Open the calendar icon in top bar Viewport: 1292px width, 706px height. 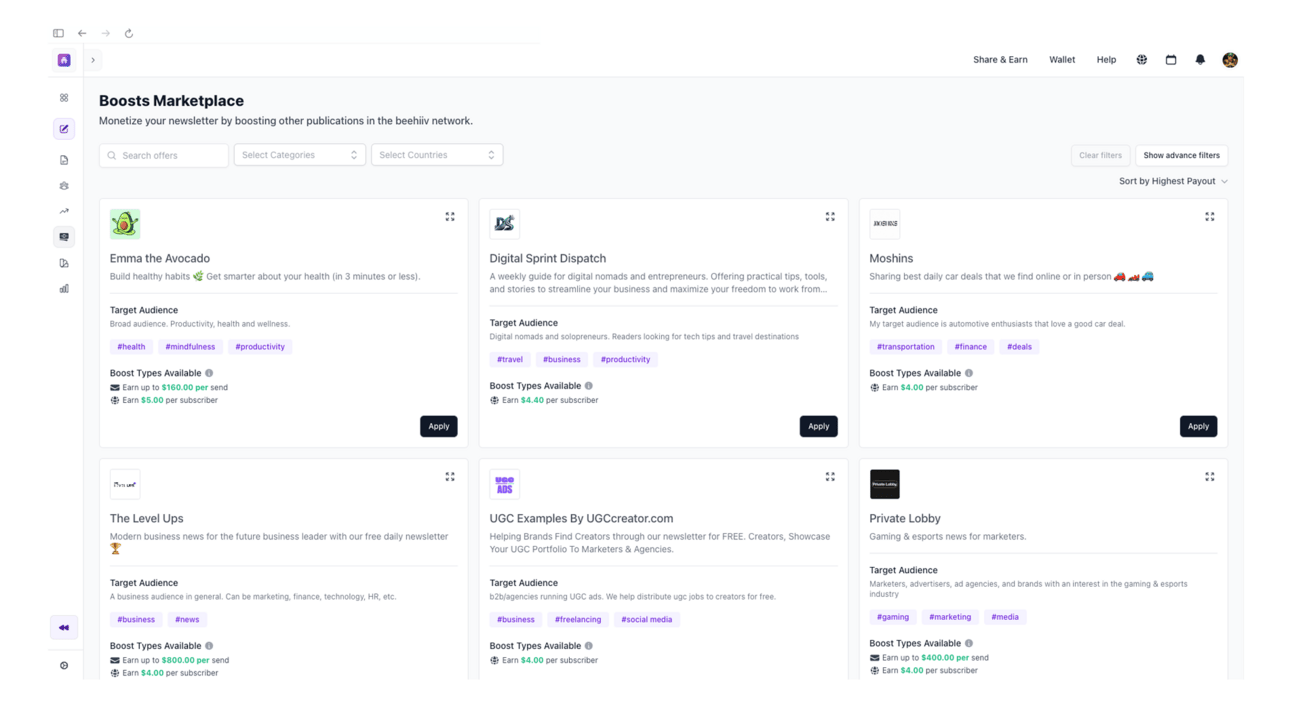pyautogui.click(x=1171, y=60)
